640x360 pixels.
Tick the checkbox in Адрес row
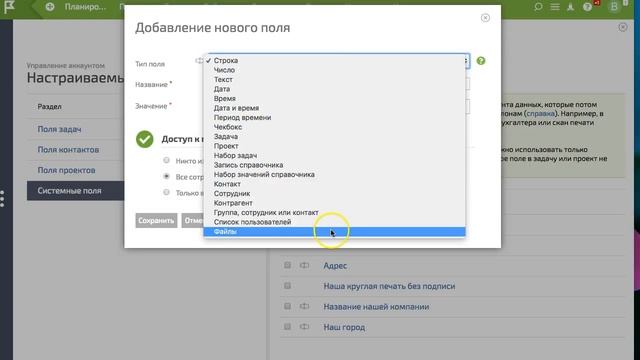[x=287, y=265]
